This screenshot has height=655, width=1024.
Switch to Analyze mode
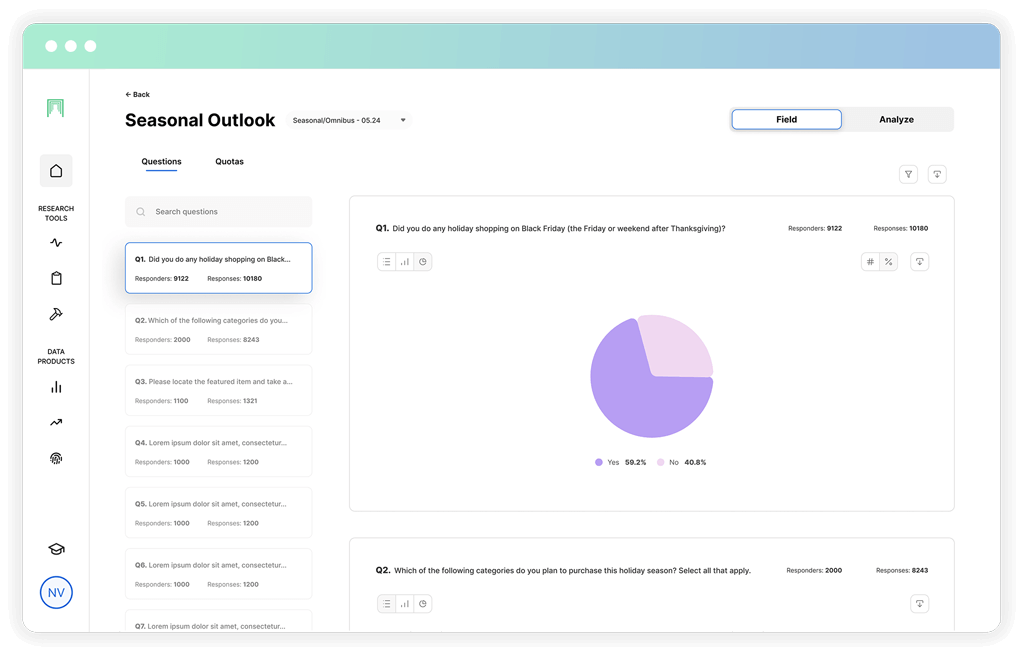click(x=895, y=119)
